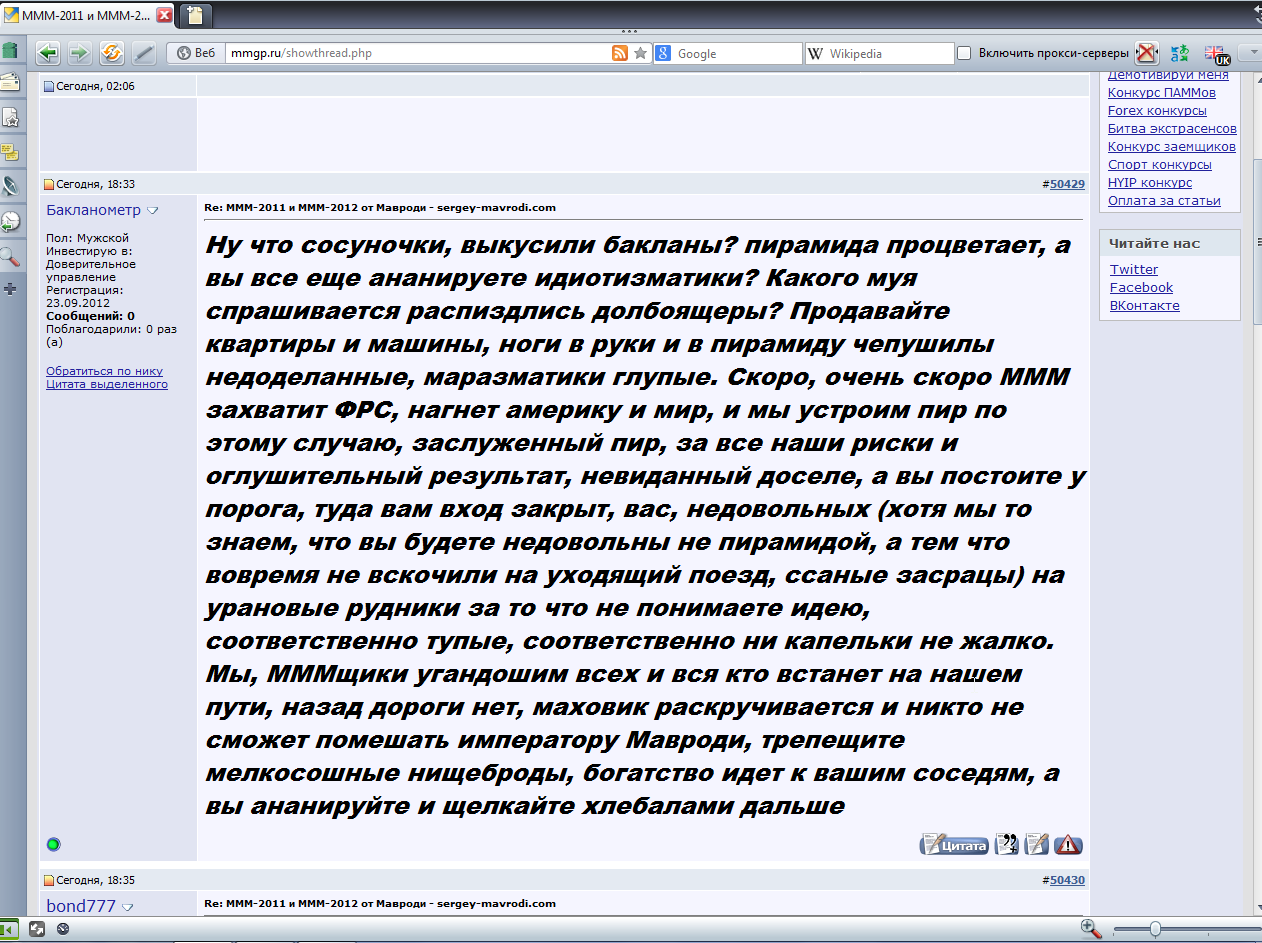Open the ВКонтакте link
Screen dimensions: 1262x943
coord(1145,305)
